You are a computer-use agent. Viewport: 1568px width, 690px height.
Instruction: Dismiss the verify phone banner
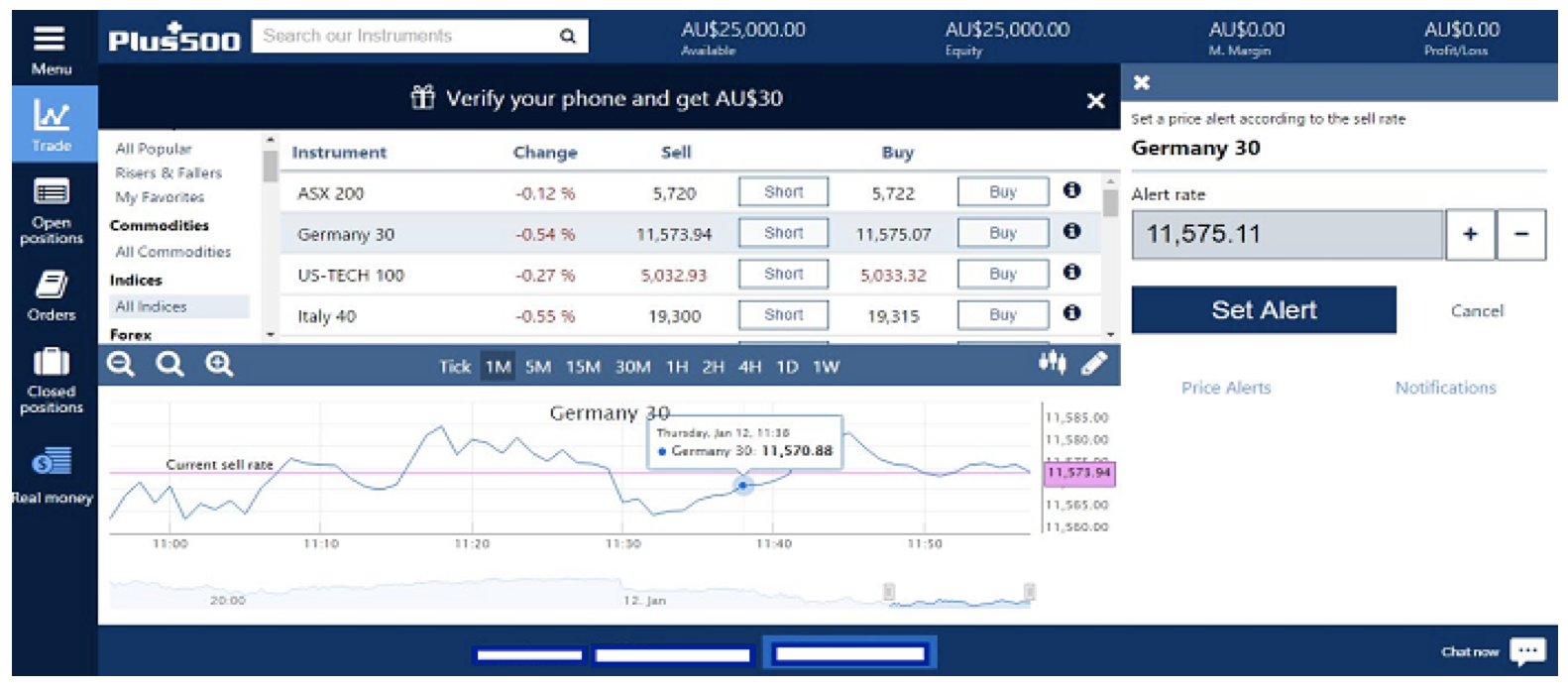pyautogui.click(x=1095, y=100)
